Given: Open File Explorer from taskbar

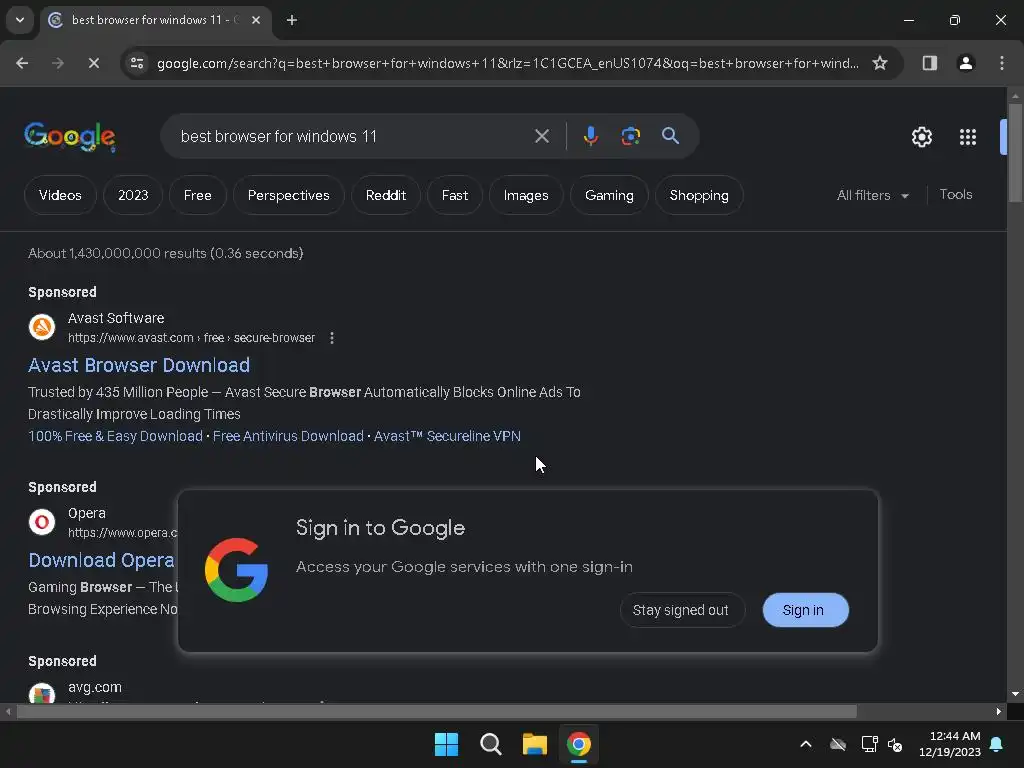Looking at the screenshot, I should pos(534,744).
